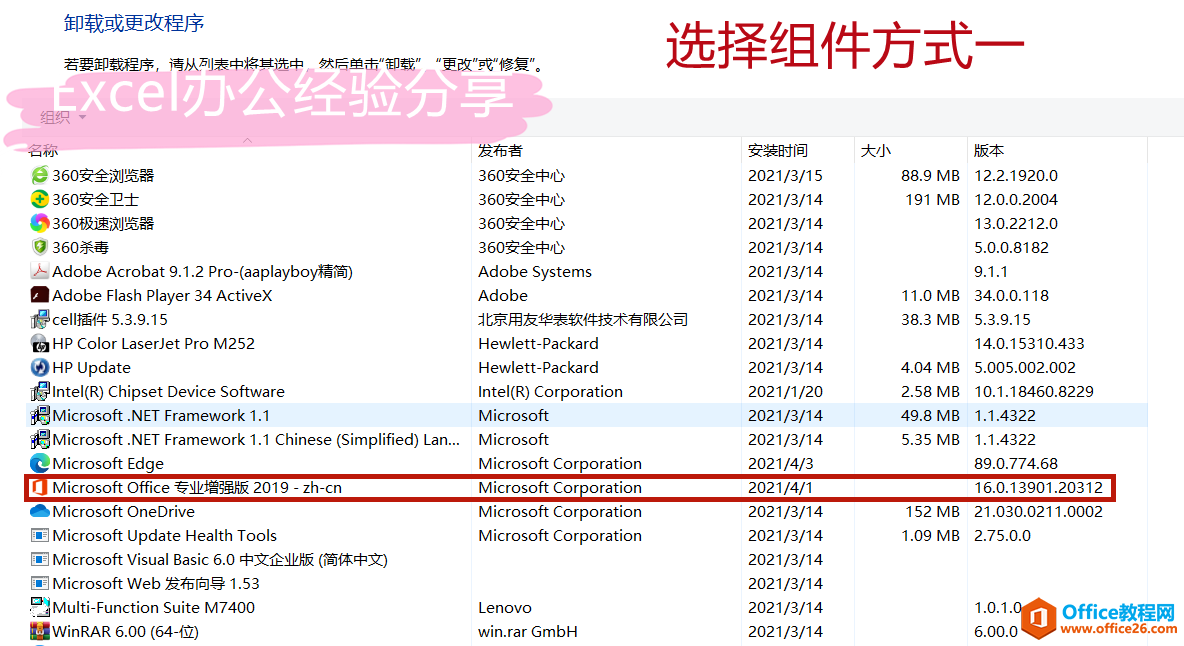
Task: Click the Intel(R) Corporation publisher cell
Action: coord(550,392)
